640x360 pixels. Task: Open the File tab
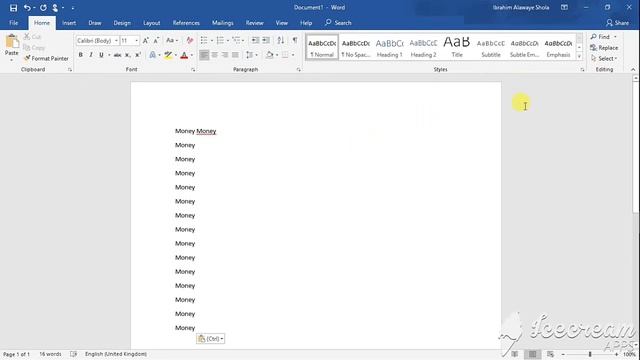13,23
